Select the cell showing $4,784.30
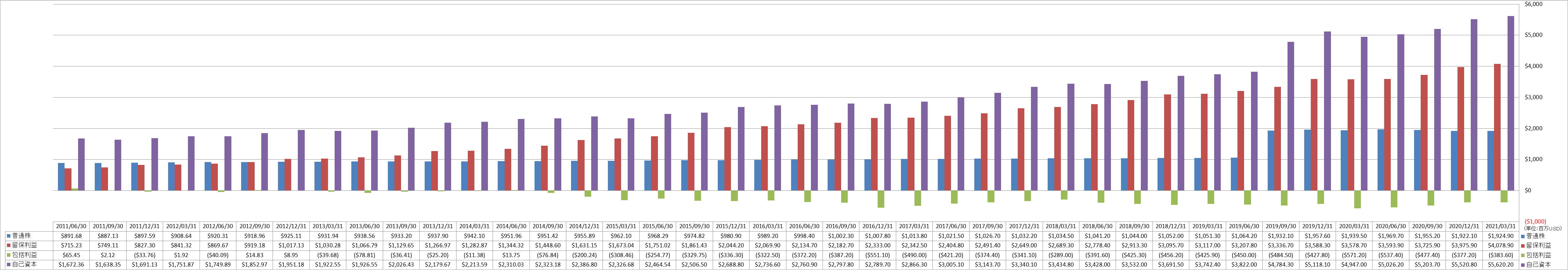Image resolution: width=1568 pixels, height=270 pixels. click(1280, 265)
